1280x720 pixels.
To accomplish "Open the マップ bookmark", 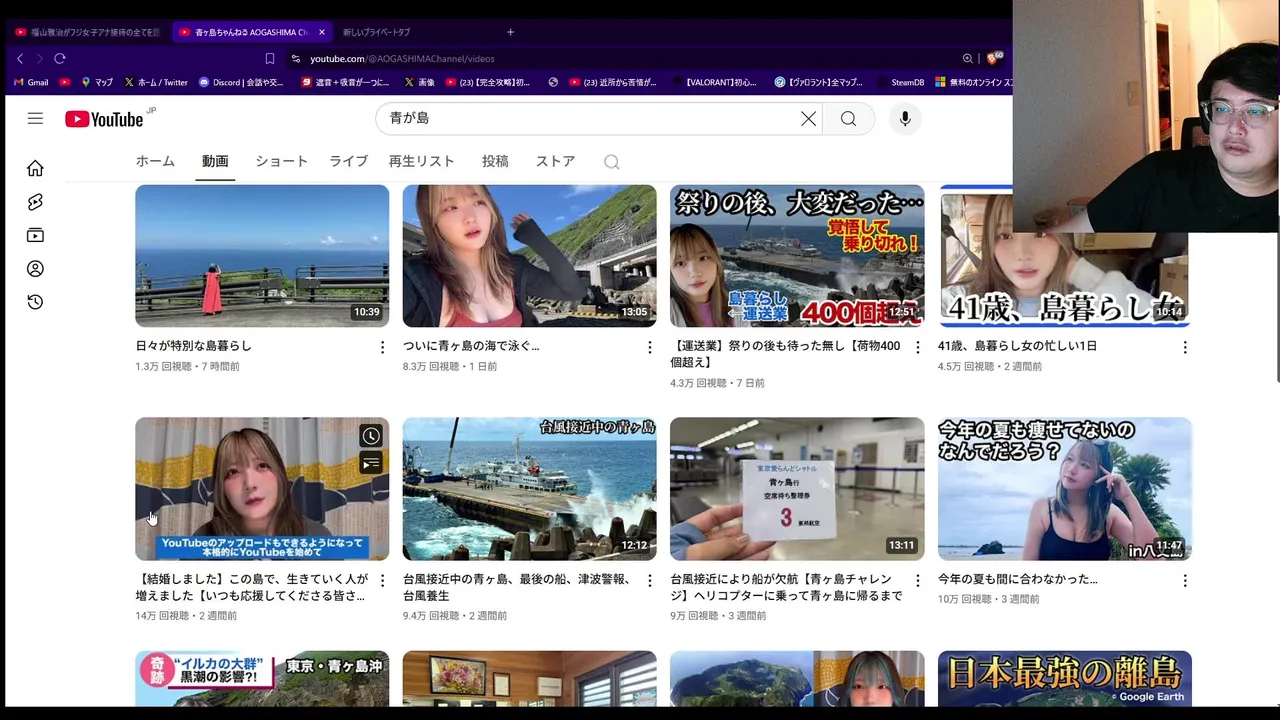I will tap(97, 82).
